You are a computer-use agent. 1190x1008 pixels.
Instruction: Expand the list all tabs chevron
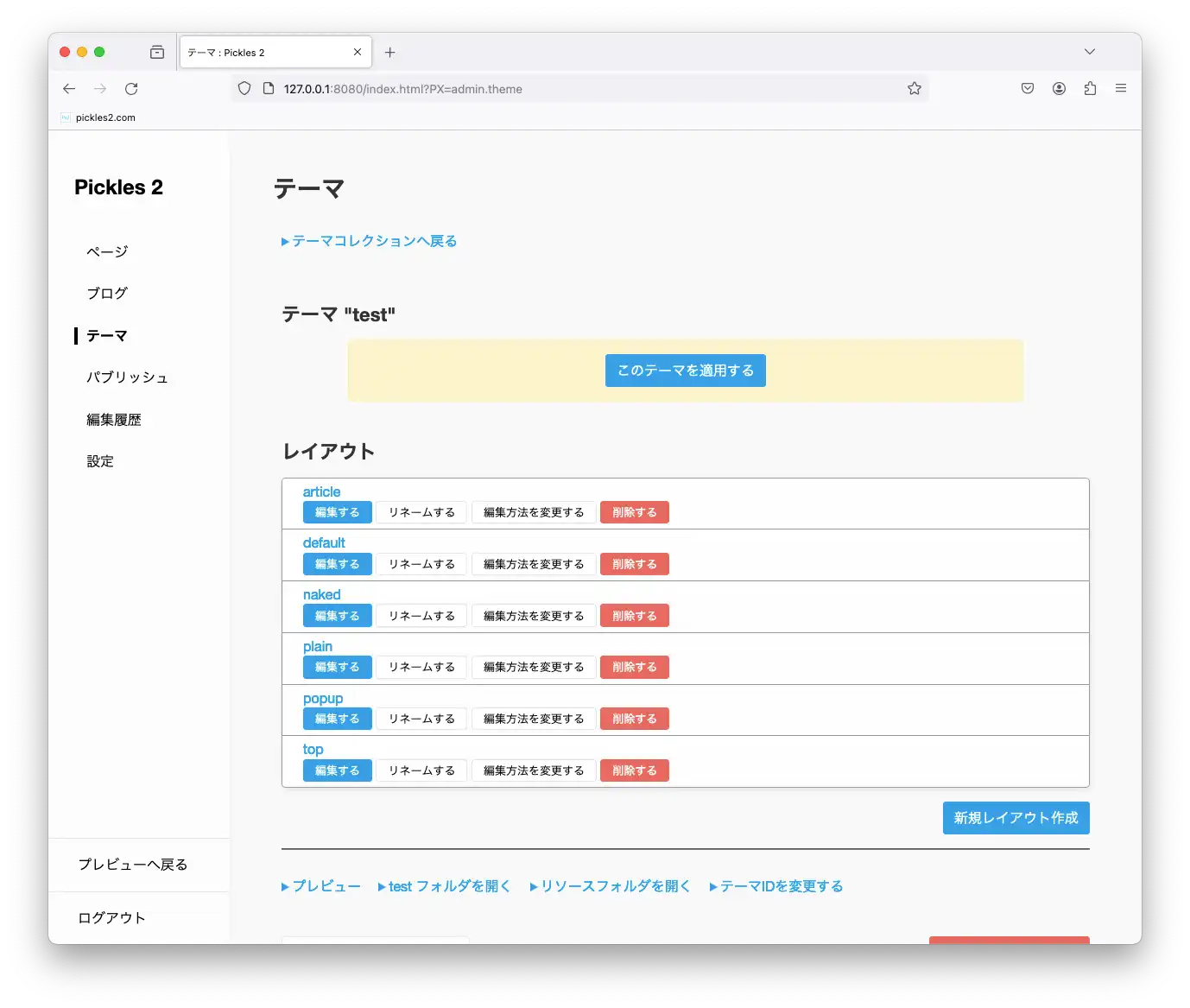pyautogui.click(x=1089, y=52)
